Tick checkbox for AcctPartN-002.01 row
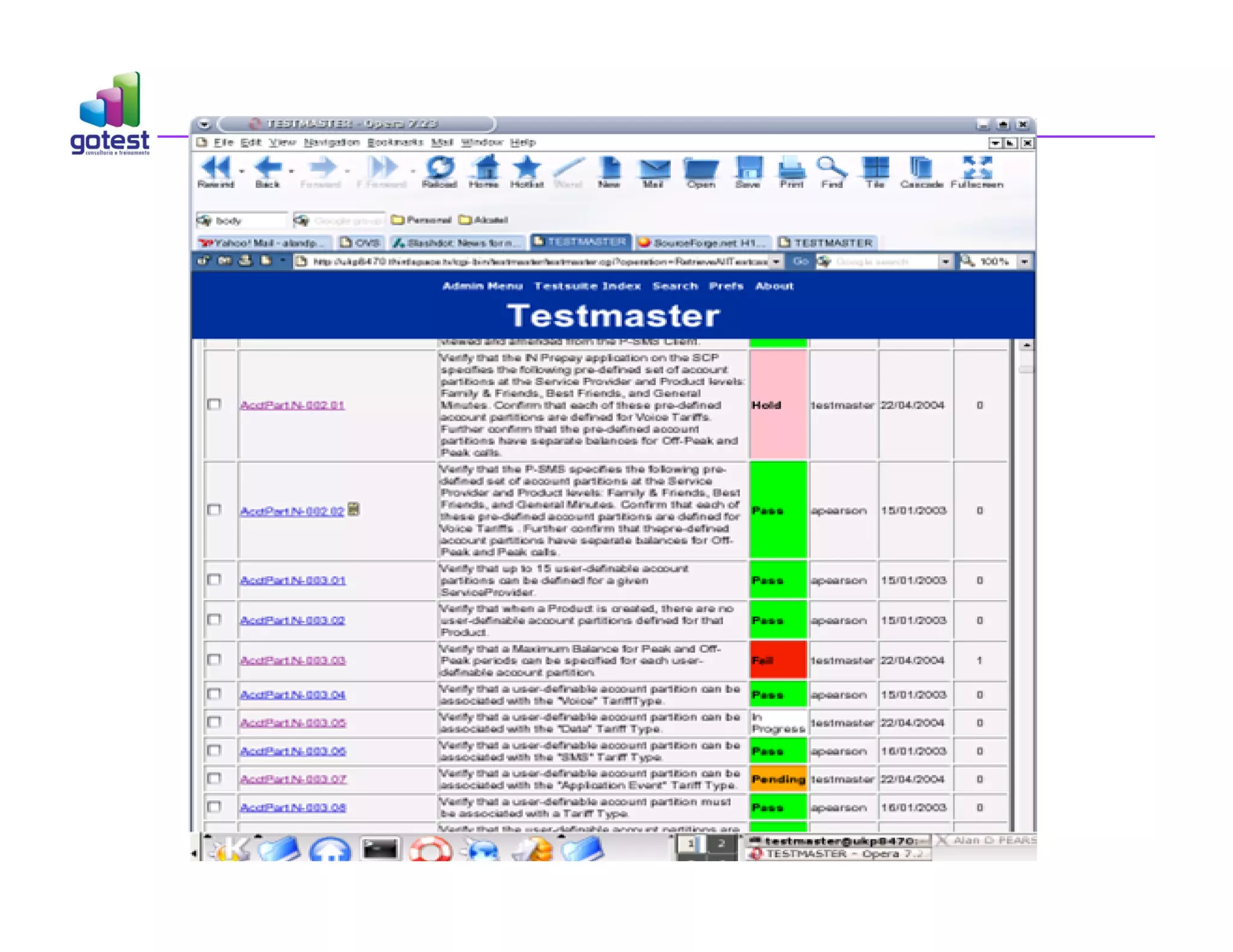Screen dimensions: 1233x952 [214, 404]
